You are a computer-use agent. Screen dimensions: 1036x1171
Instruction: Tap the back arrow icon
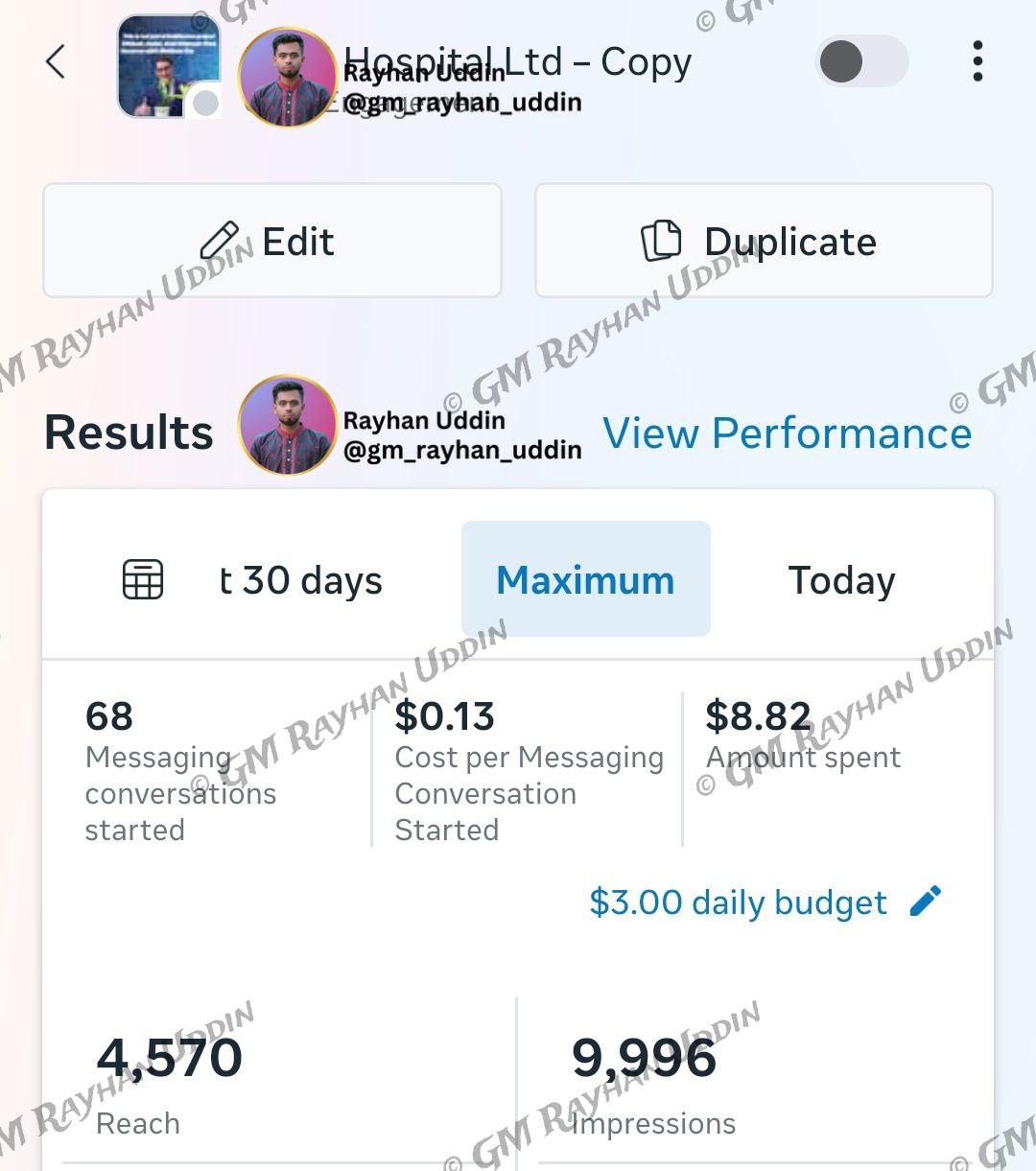tap(56, 62)
